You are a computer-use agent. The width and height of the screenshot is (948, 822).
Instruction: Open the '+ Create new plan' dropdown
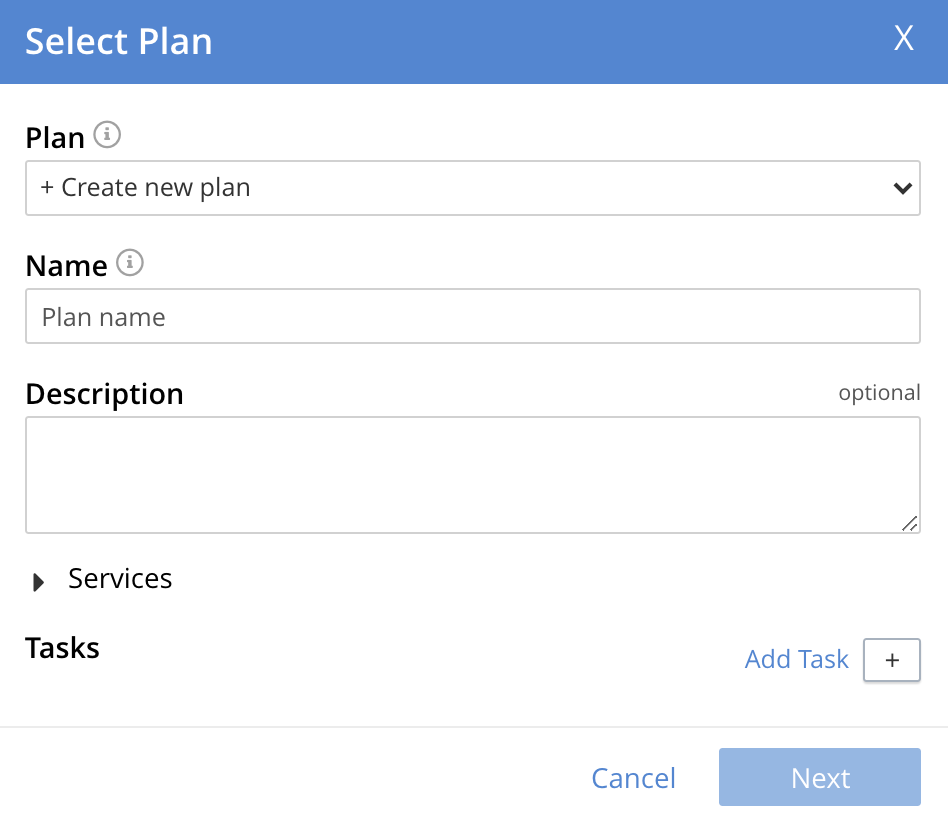(x=473, y=187)
